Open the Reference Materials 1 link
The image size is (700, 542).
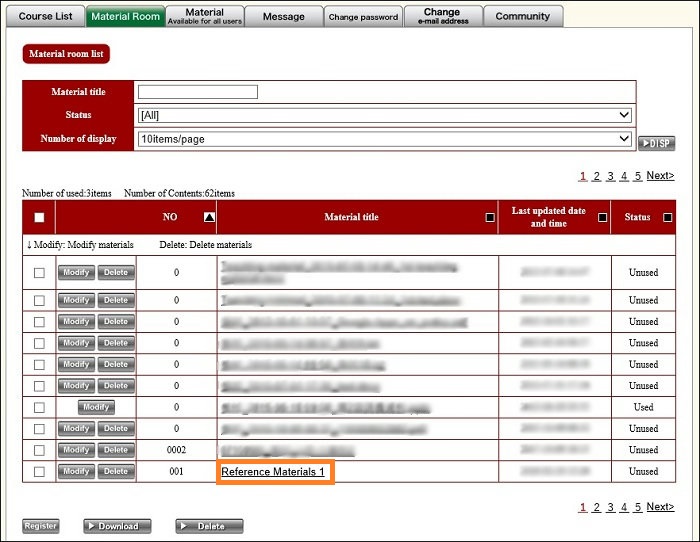(x=273, y=471)
